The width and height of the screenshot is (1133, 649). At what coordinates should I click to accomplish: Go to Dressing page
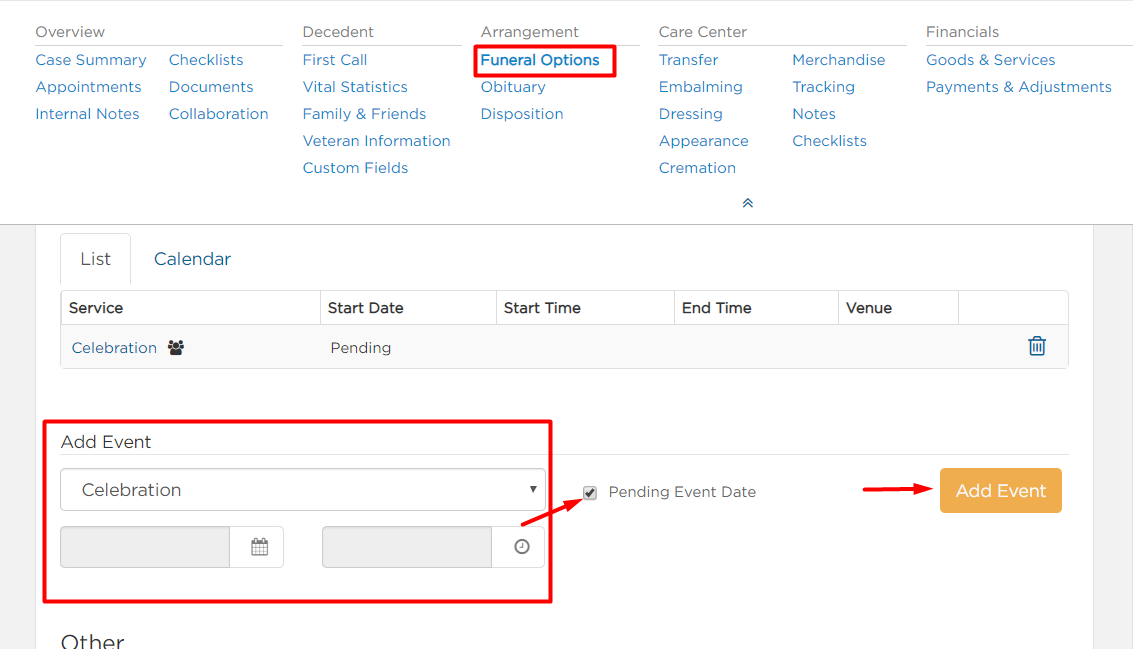[690, 113]
